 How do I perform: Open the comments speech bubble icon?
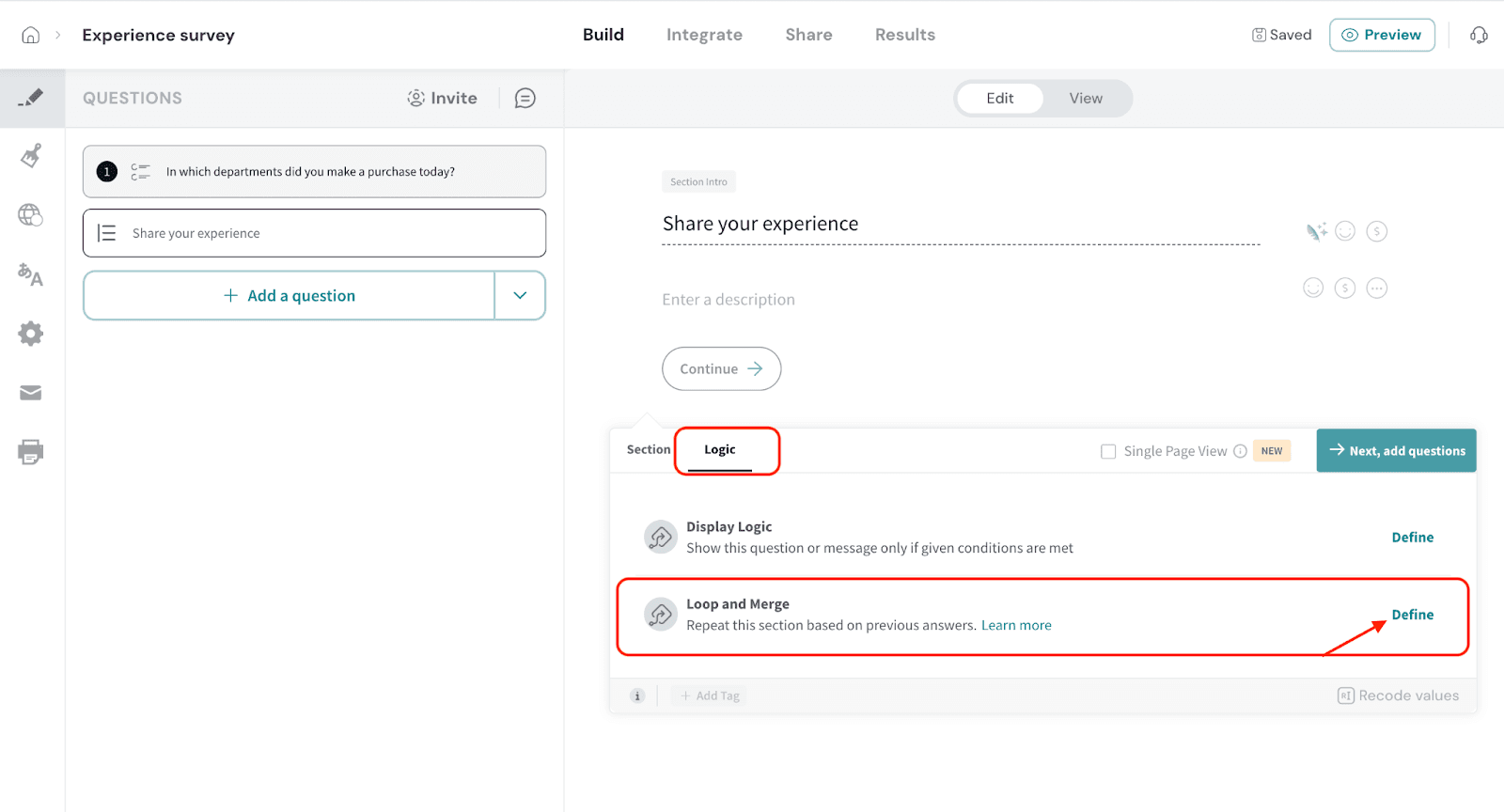pos(525,98)
